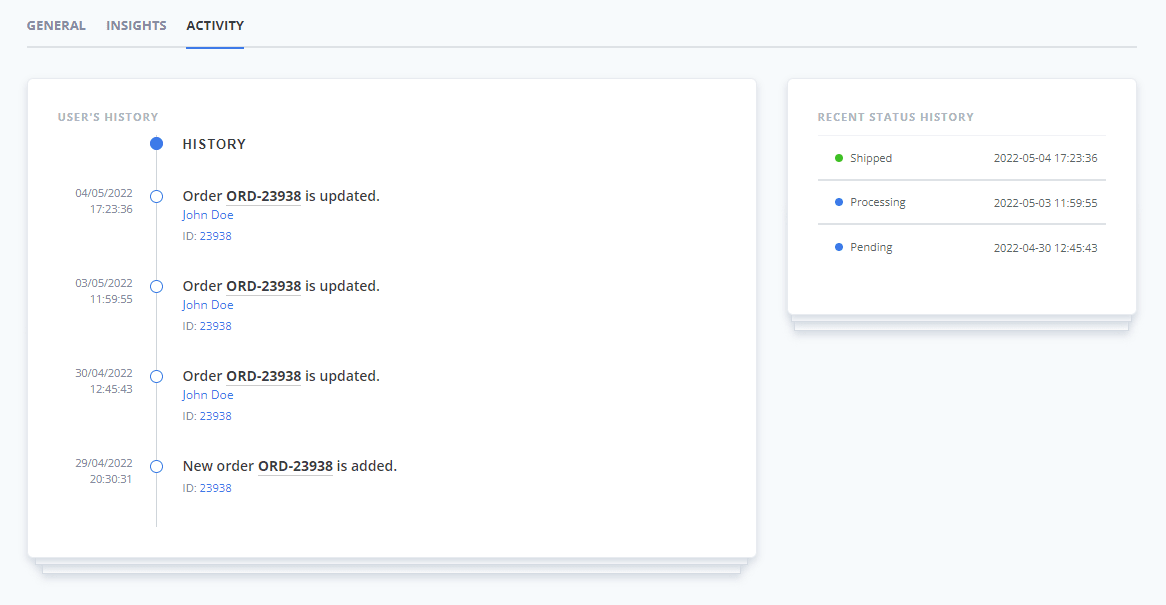Follow ID 23938 link in 03/05/2022 entry
This screenshot has height=605, width=1166.
tap(216, 326)
